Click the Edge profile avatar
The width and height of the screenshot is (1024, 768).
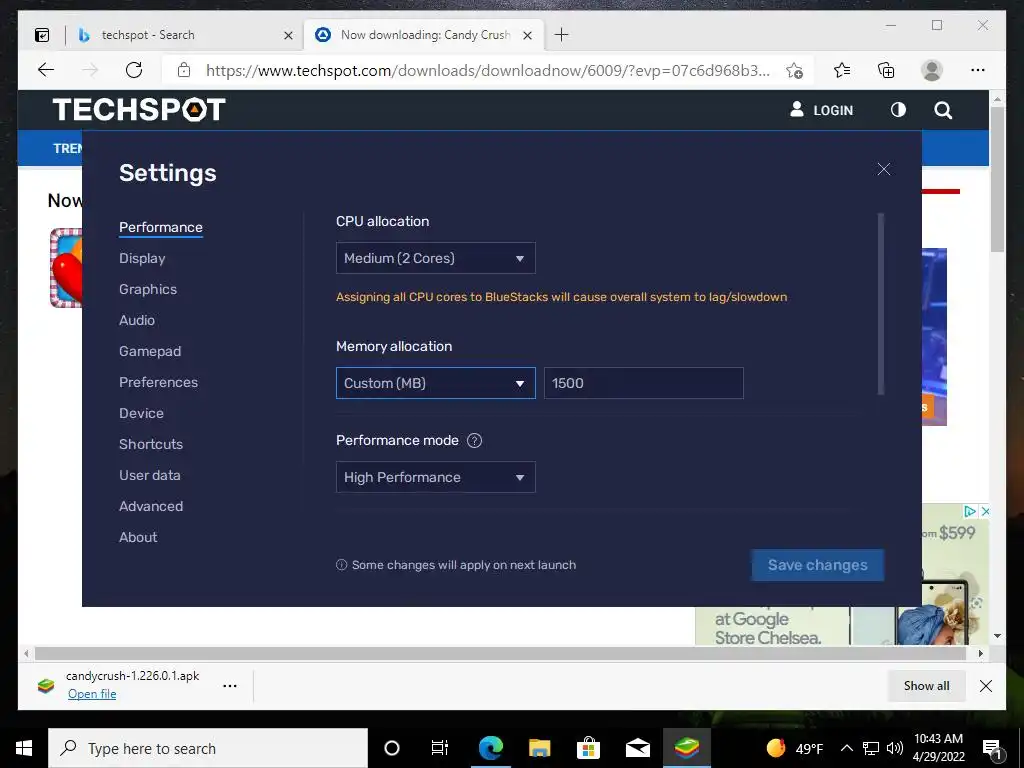tap(932, 70)
